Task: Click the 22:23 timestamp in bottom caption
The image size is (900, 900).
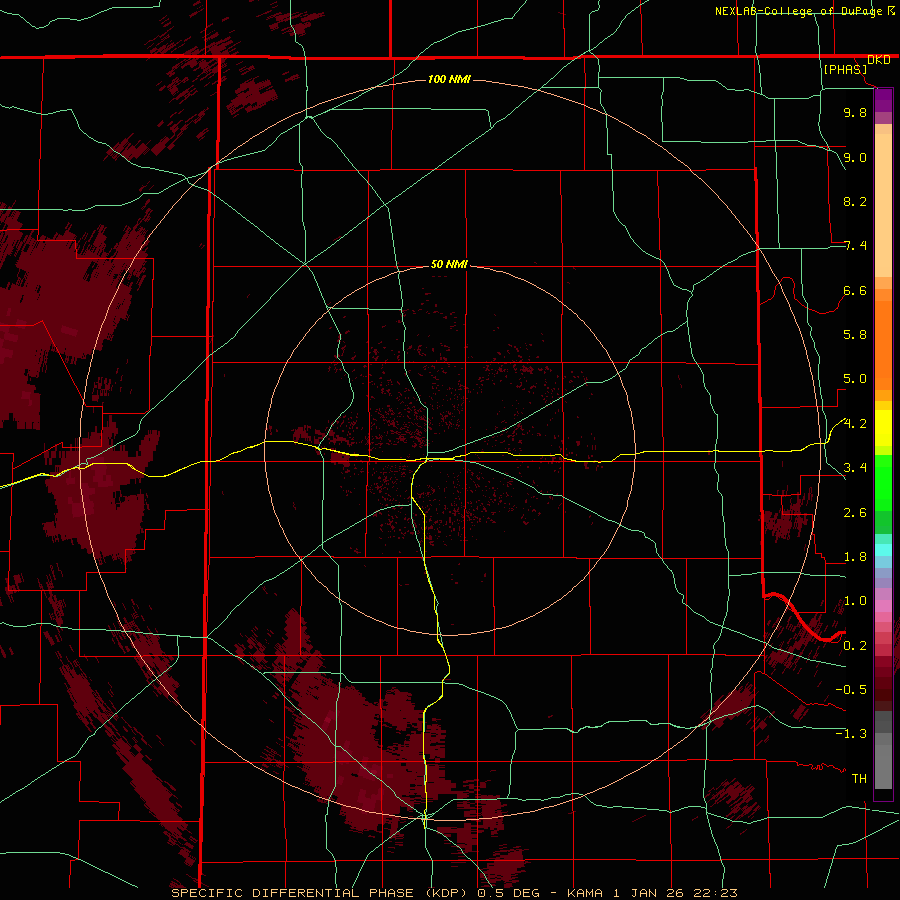Action: coord(717,893)
